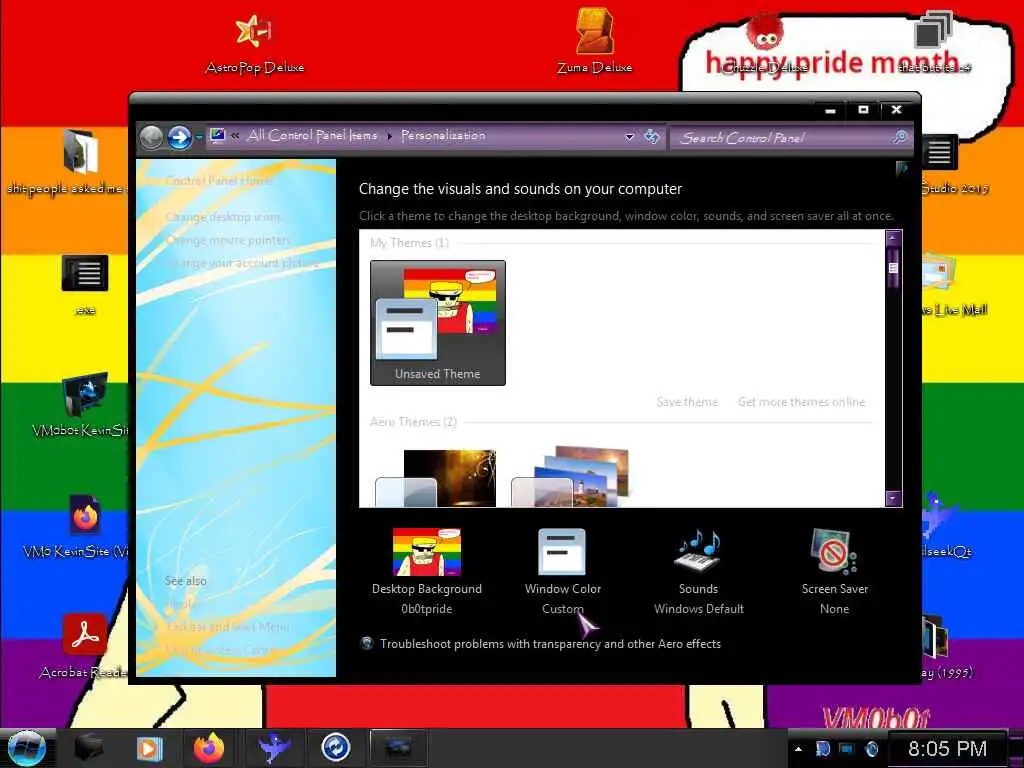The width and height of the screenshot is (1024, 768).
Task: Click the troubleshoot Aero globe icon
Action: click(x=367, y=643)
